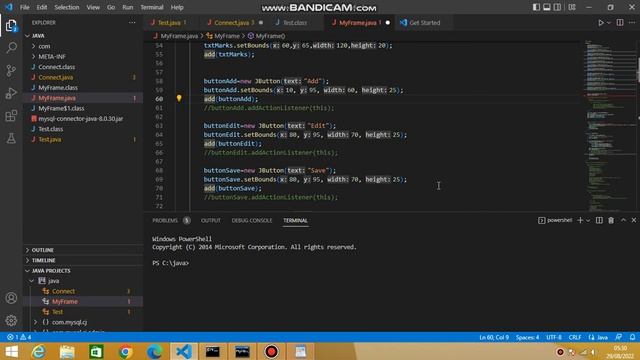The height and width of the screenshot is (360, 640).
Task: Click the lightbulb quick fix icon
Action: tap(179, 98)
